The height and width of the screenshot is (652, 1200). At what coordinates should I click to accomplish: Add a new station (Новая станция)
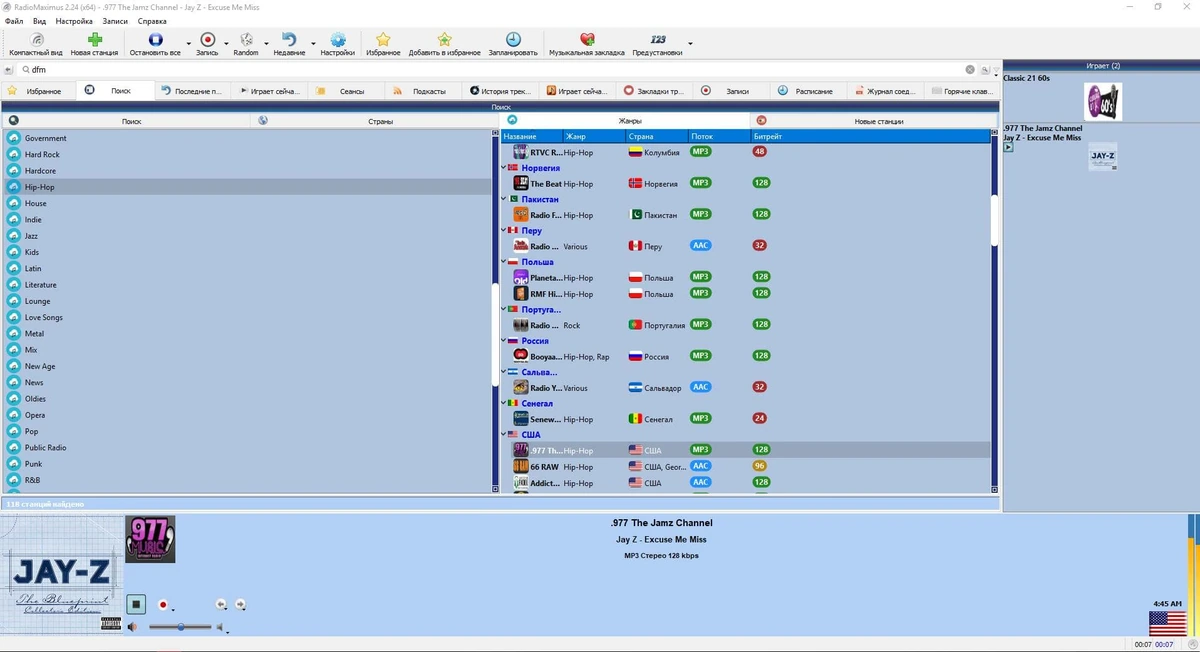[94, 44]
